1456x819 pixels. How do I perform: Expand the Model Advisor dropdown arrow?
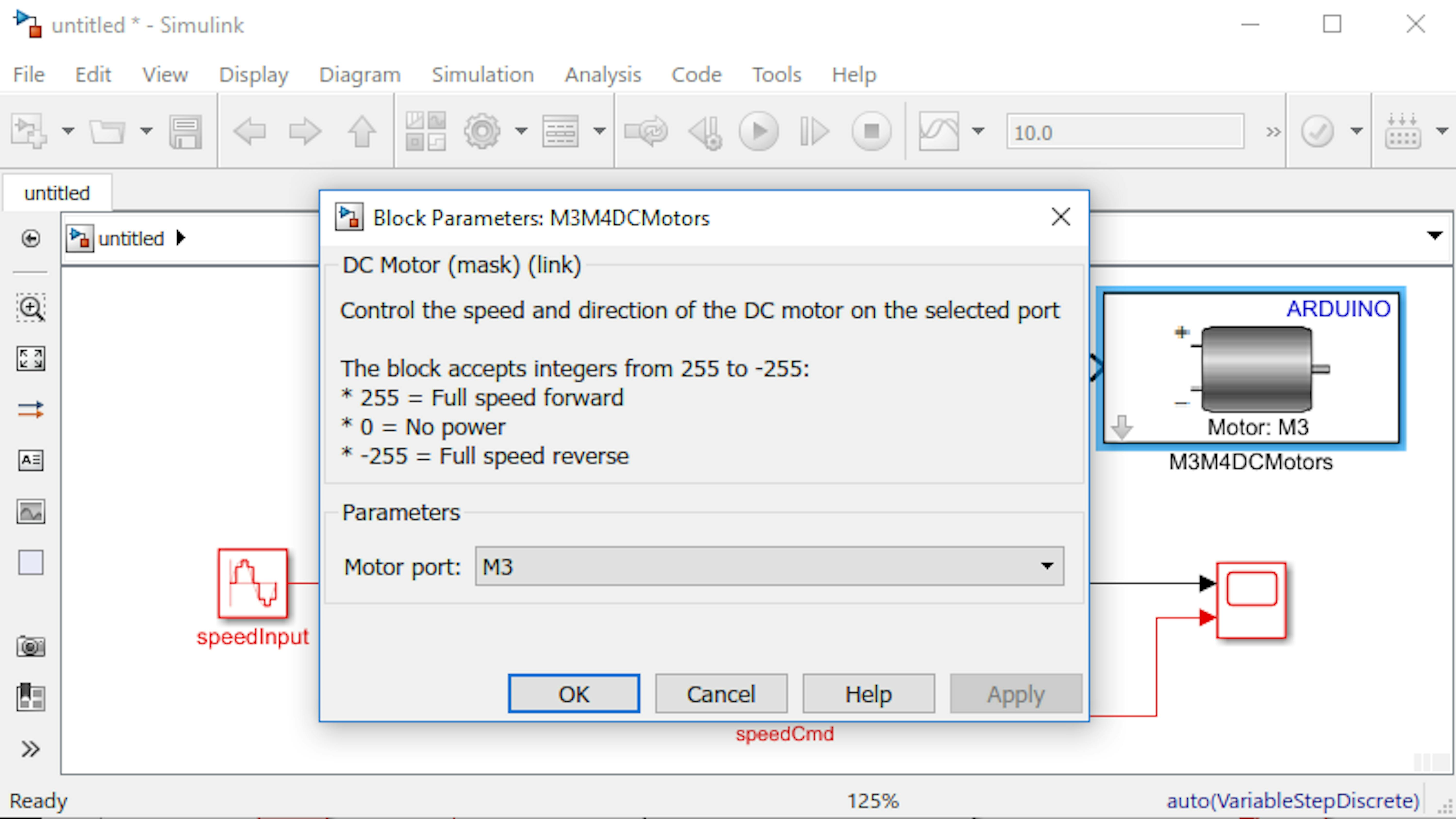pos(1357,131)
